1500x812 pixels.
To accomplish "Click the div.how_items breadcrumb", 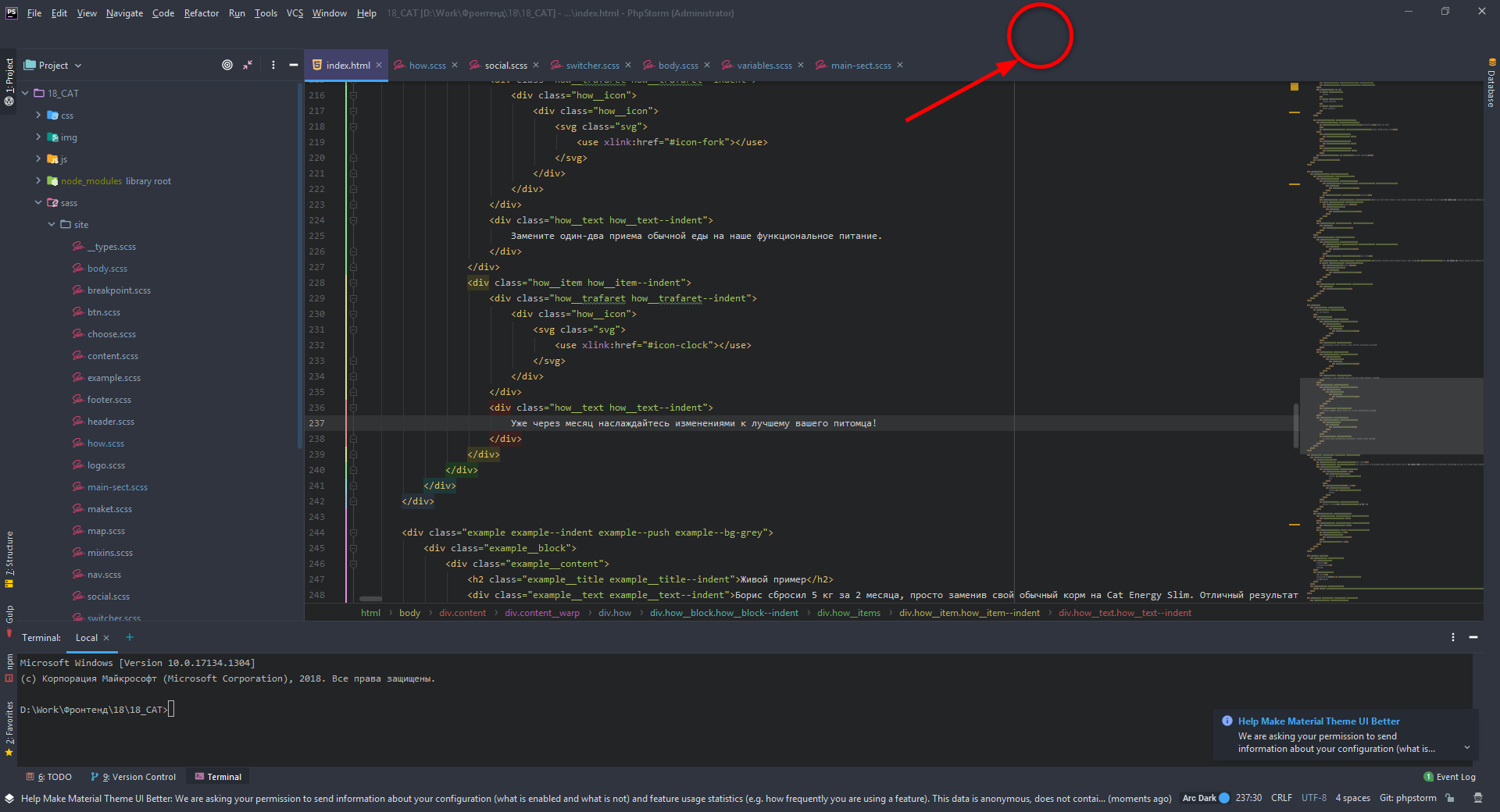I will pos(848,613).
